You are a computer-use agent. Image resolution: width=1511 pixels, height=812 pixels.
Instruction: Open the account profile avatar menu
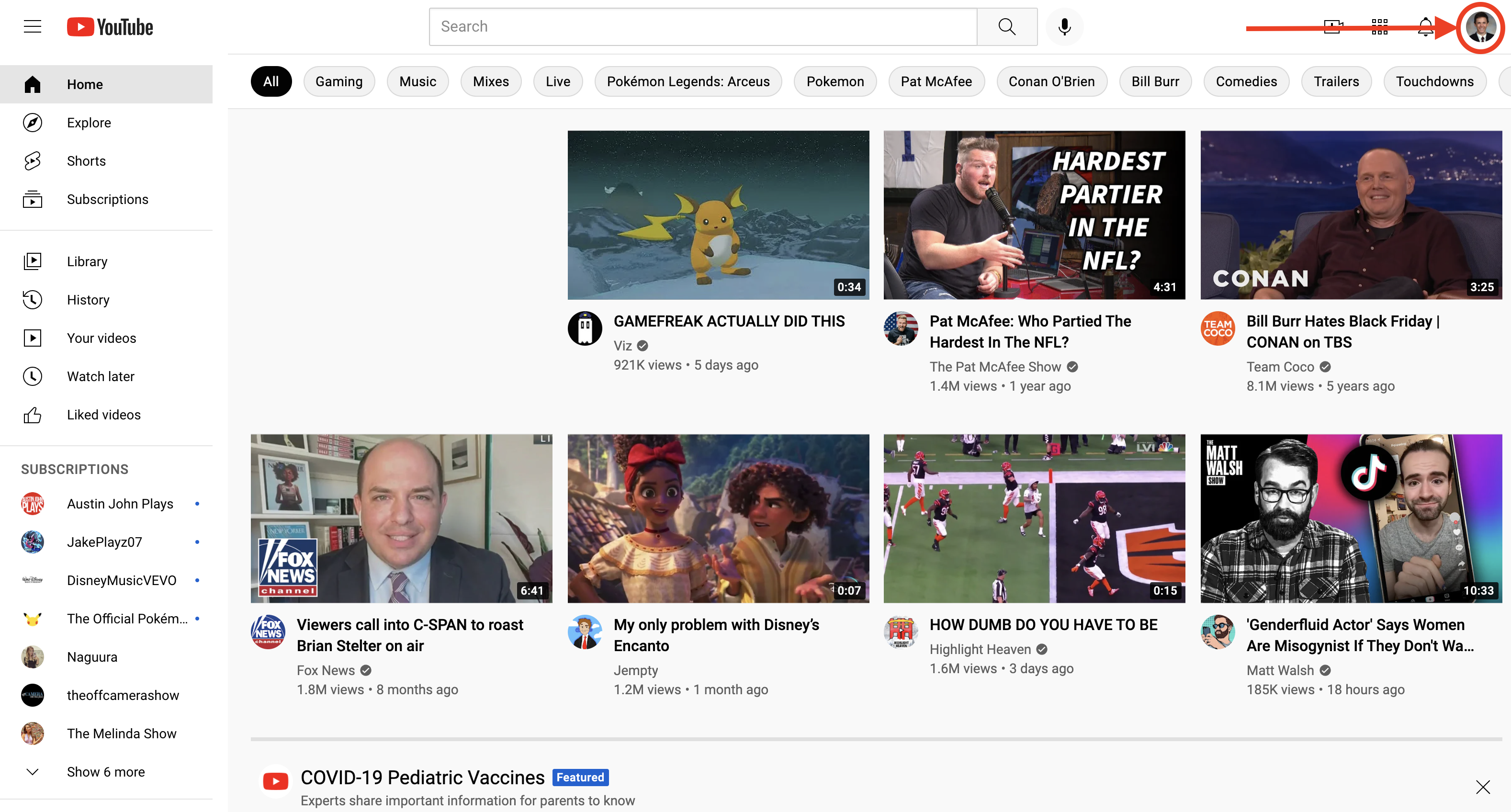click(1480, 27)
